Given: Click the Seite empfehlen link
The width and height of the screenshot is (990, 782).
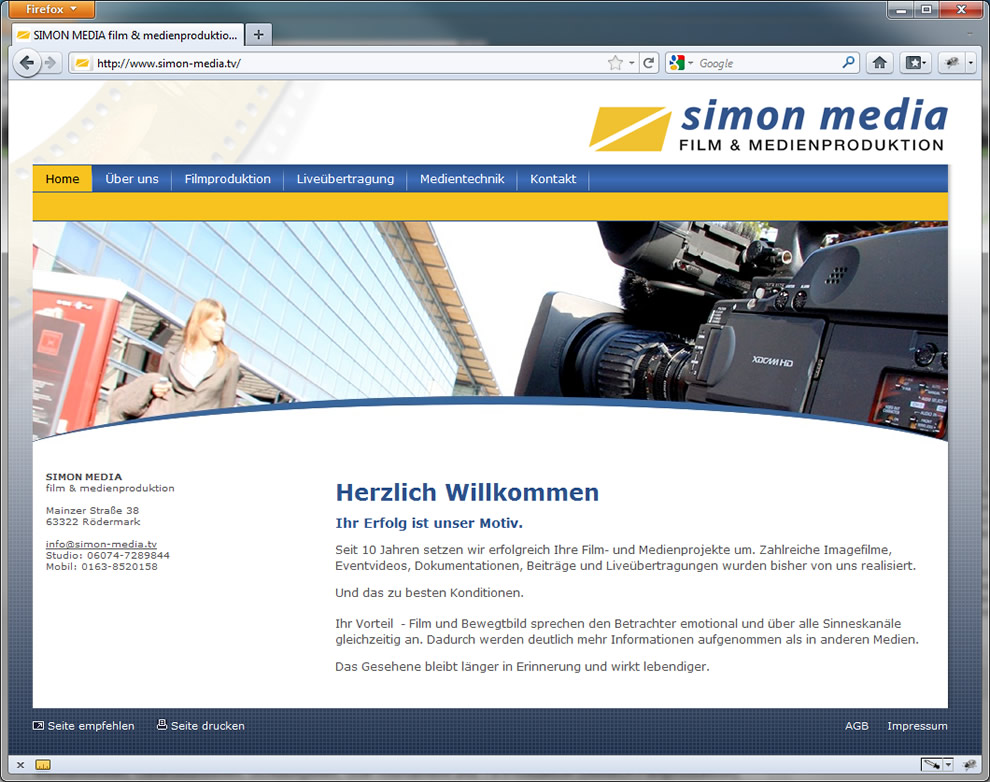Looking at the screenshot, I should [x=91, y=726].
